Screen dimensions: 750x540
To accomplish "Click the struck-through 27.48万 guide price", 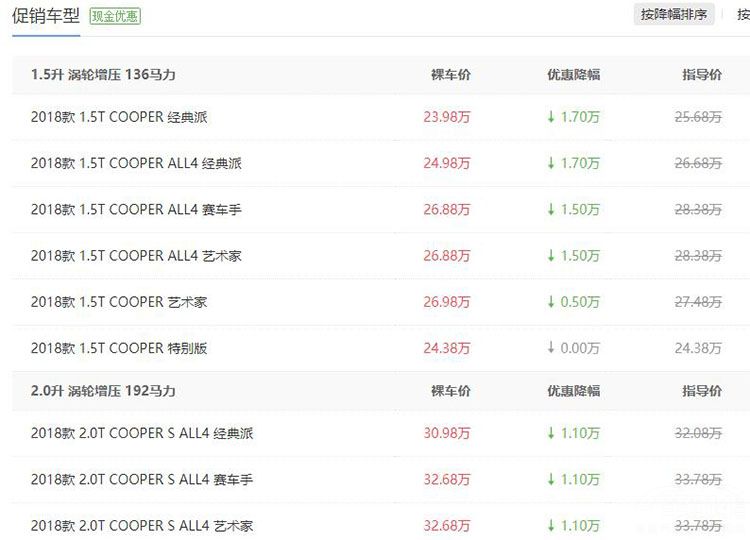I will [698, 302].
